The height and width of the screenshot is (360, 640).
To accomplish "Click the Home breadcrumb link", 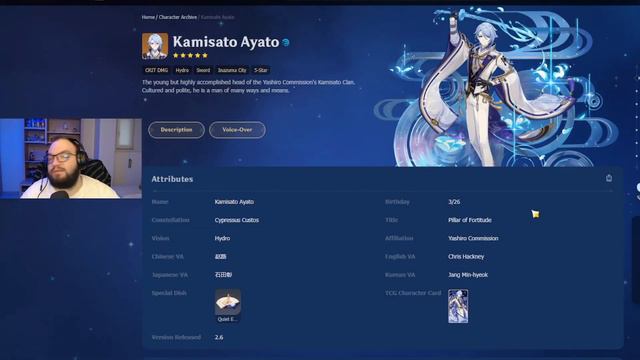I will (x=148, y=17).
